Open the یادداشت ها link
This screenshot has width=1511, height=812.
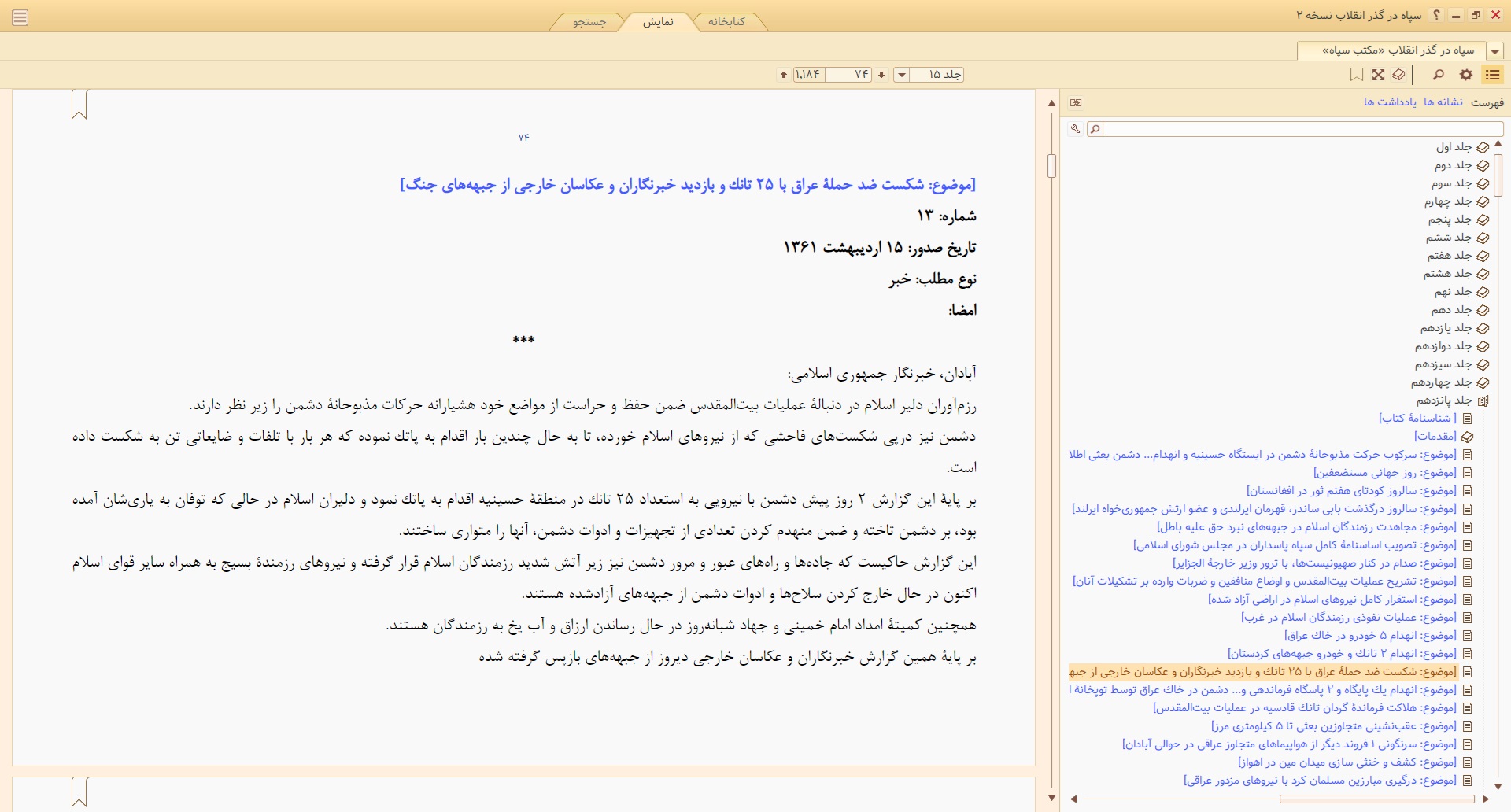[1390, 102]
